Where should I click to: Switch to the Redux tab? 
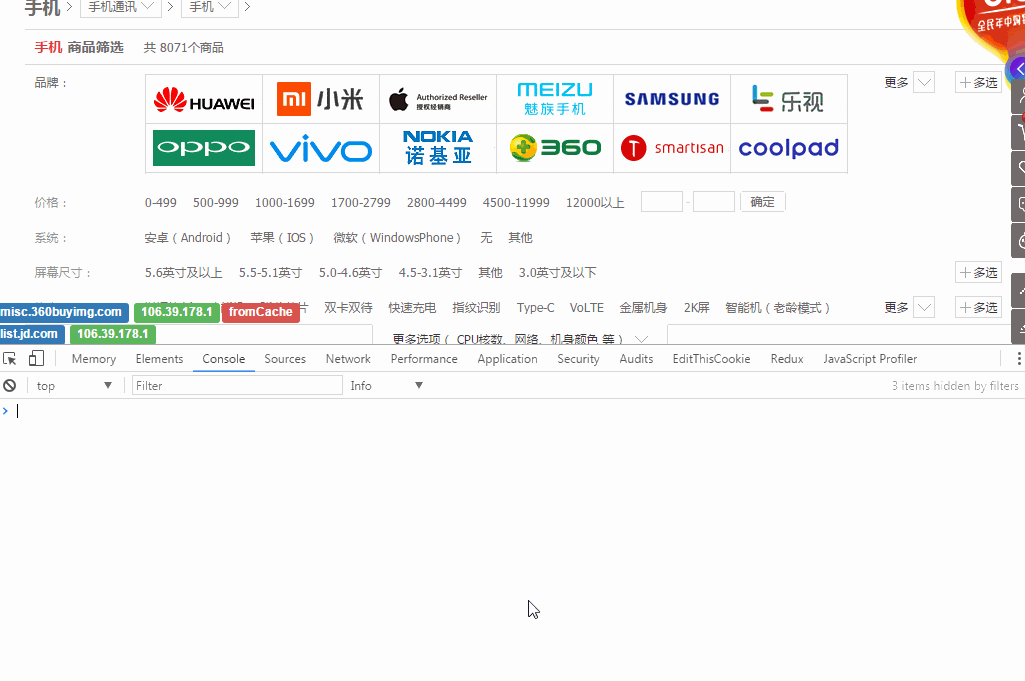786,359
